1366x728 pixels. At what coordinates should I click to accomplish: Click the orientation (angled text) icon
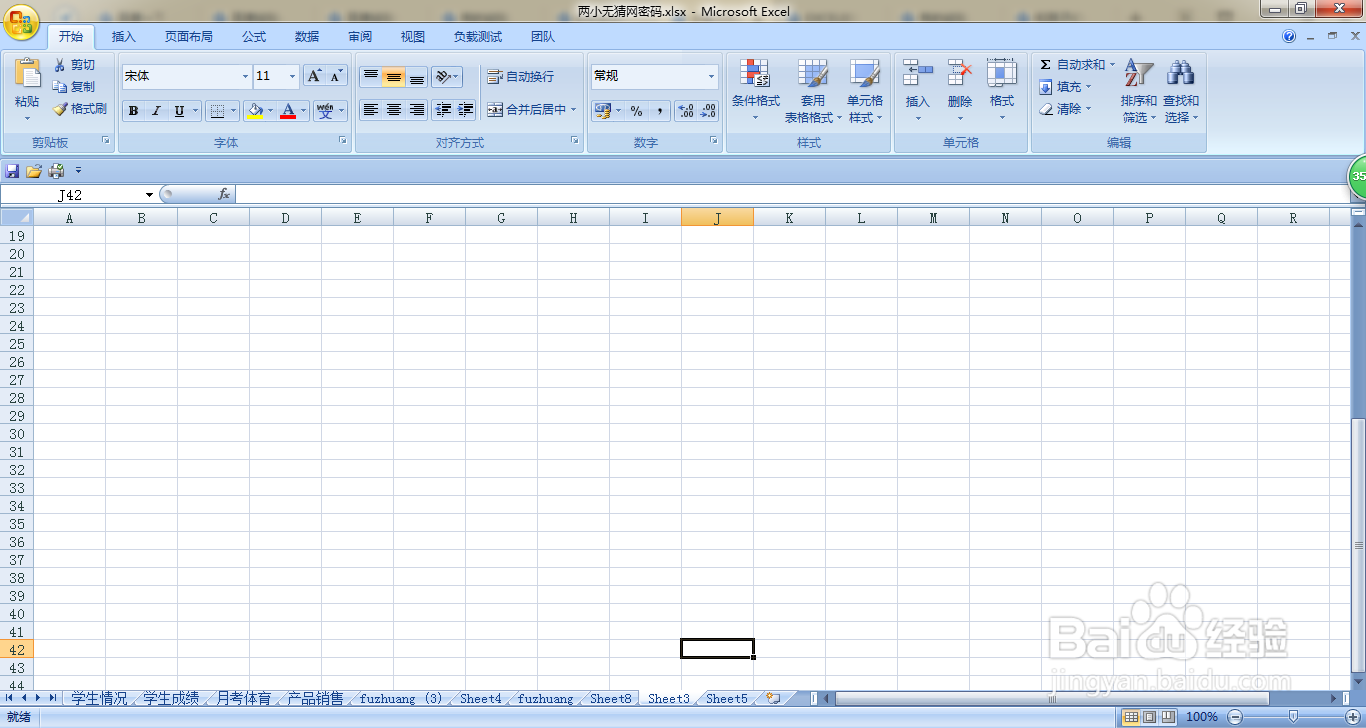click(442, 77)
